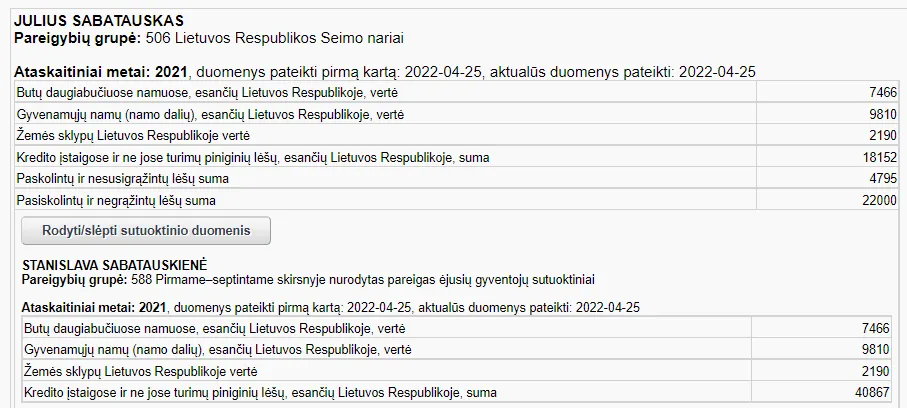Click Stanislava's Kredito įstaigose piniginių lėšų row label
Viewport: 907px width, 408px height.
point(260,392)
